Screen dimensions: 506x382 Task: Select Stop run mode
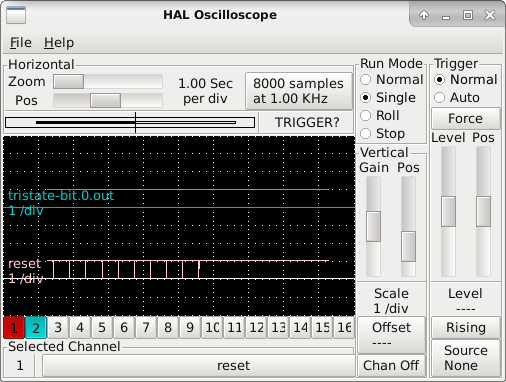pyautogui.click(x=383, y=134)
